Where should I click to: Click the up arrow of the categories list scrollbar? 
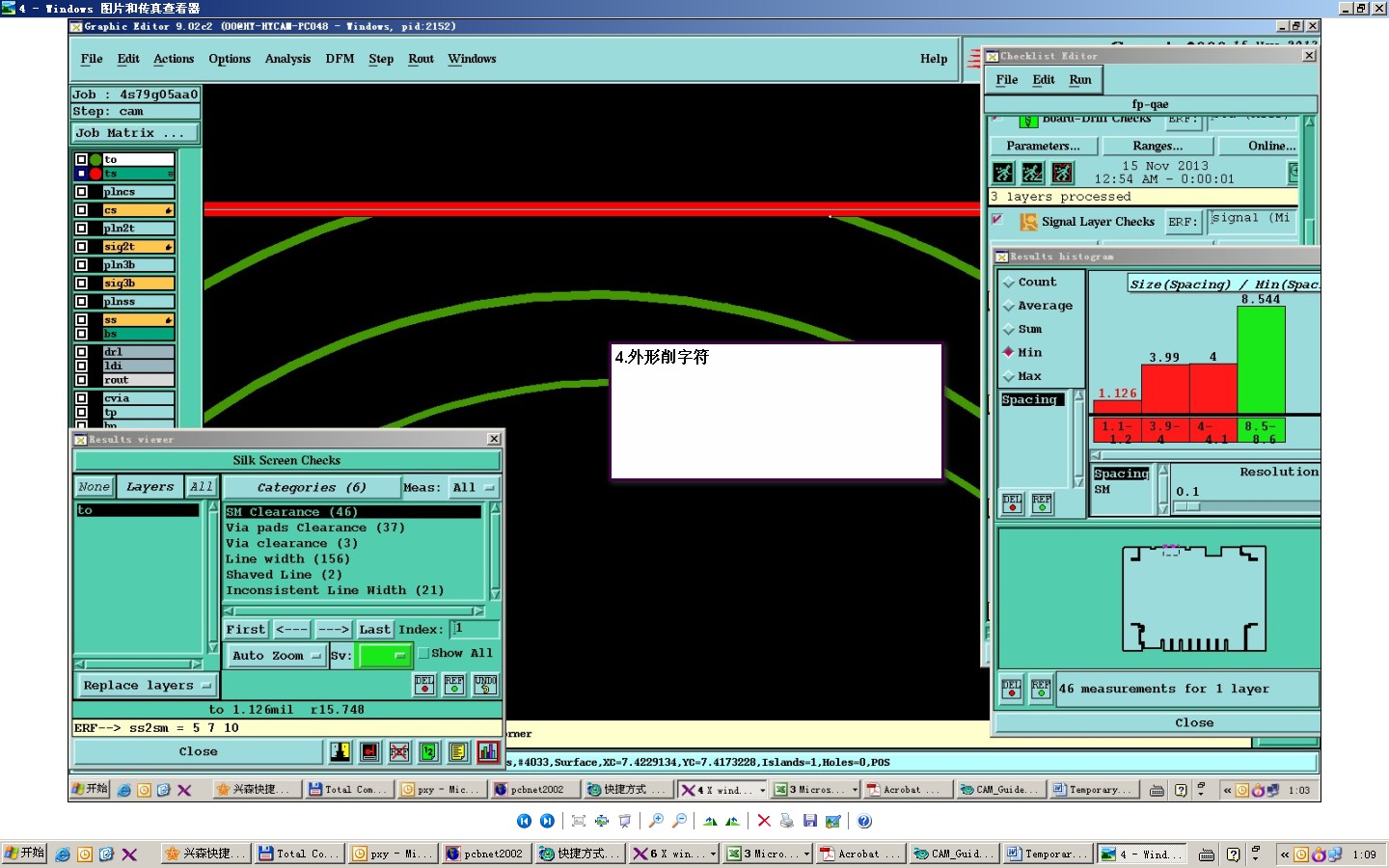point(495,508)
